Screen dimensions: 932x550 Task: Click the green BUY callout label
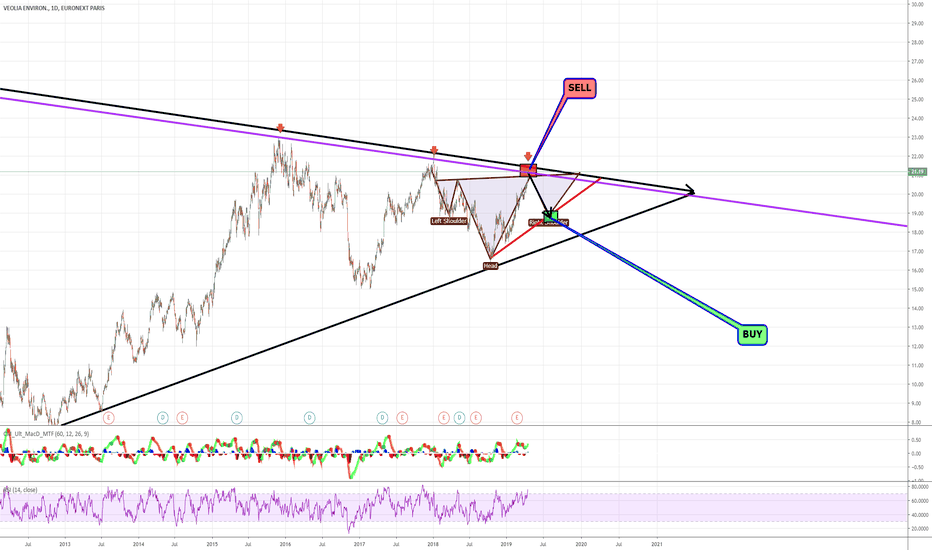[x=752, y=334]
